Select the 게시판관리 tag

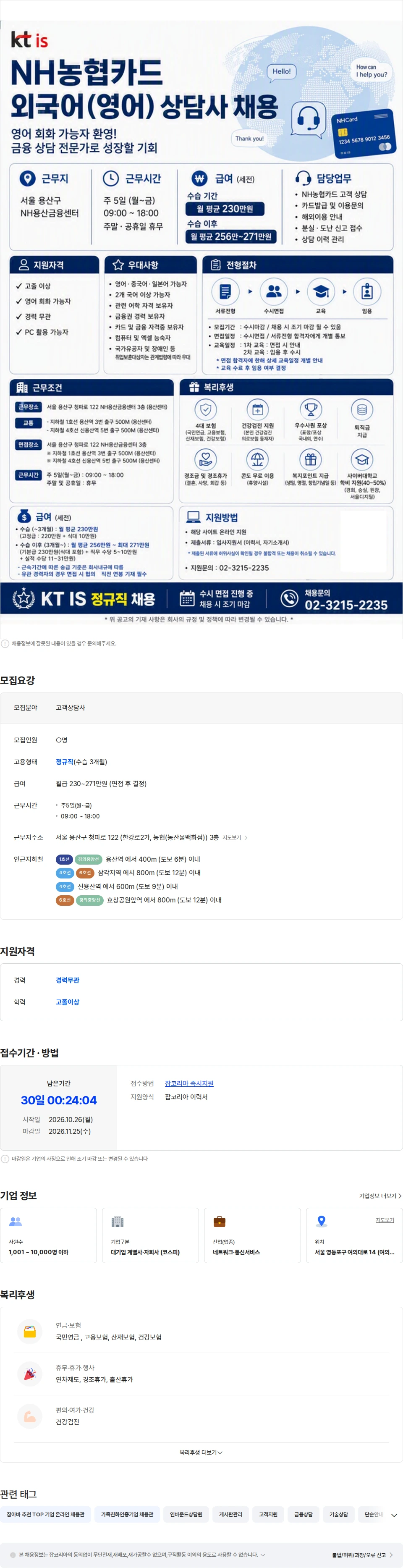pos(231,1514)
